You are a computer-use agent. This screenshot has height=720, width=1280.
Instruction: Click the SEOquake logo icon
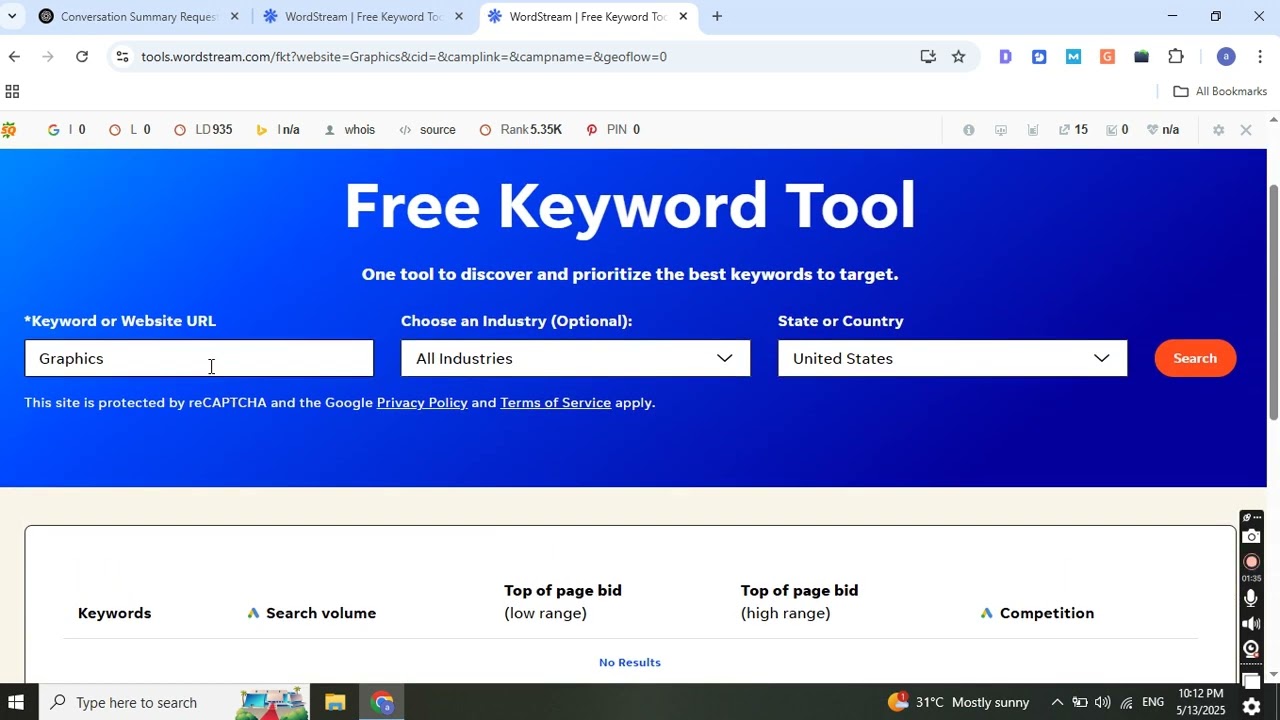click(x=8, y=130)
